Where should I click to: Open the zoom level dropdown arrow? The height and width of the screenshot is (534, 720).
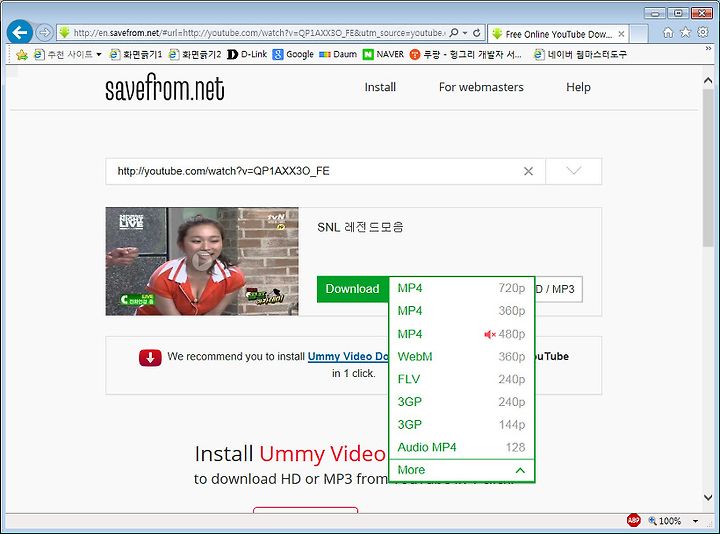click(x=696, y=521)
